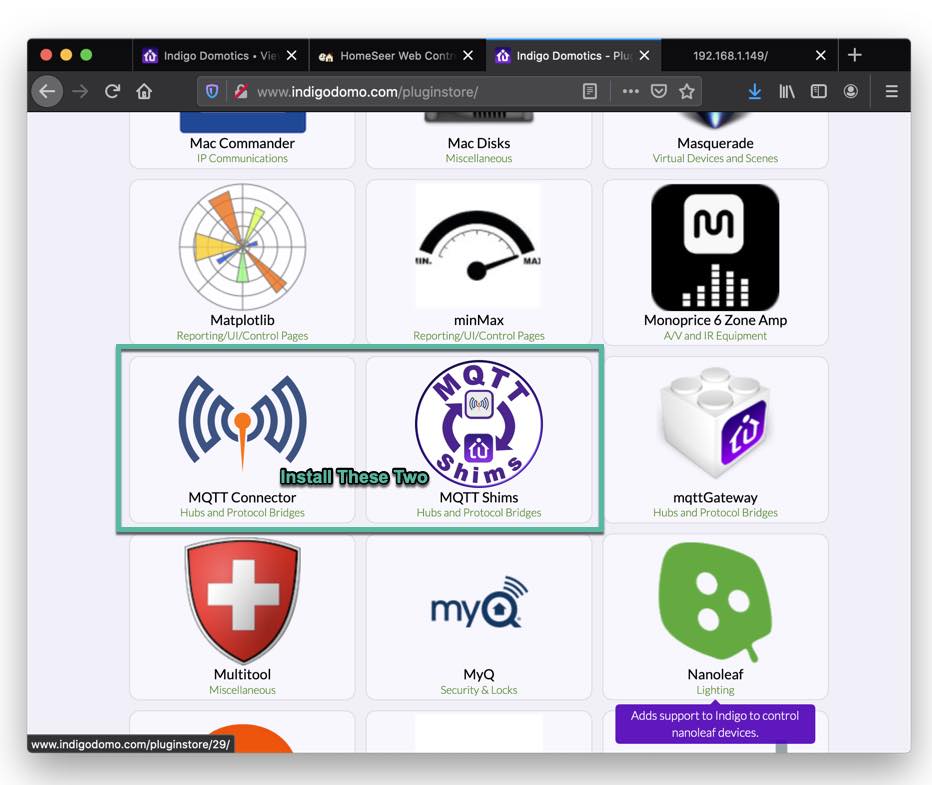Image resolution: width=932 pixels, height=785 pixels.
Task: Show downloads with the download arrow icon
Action: [x=754, y=92]
